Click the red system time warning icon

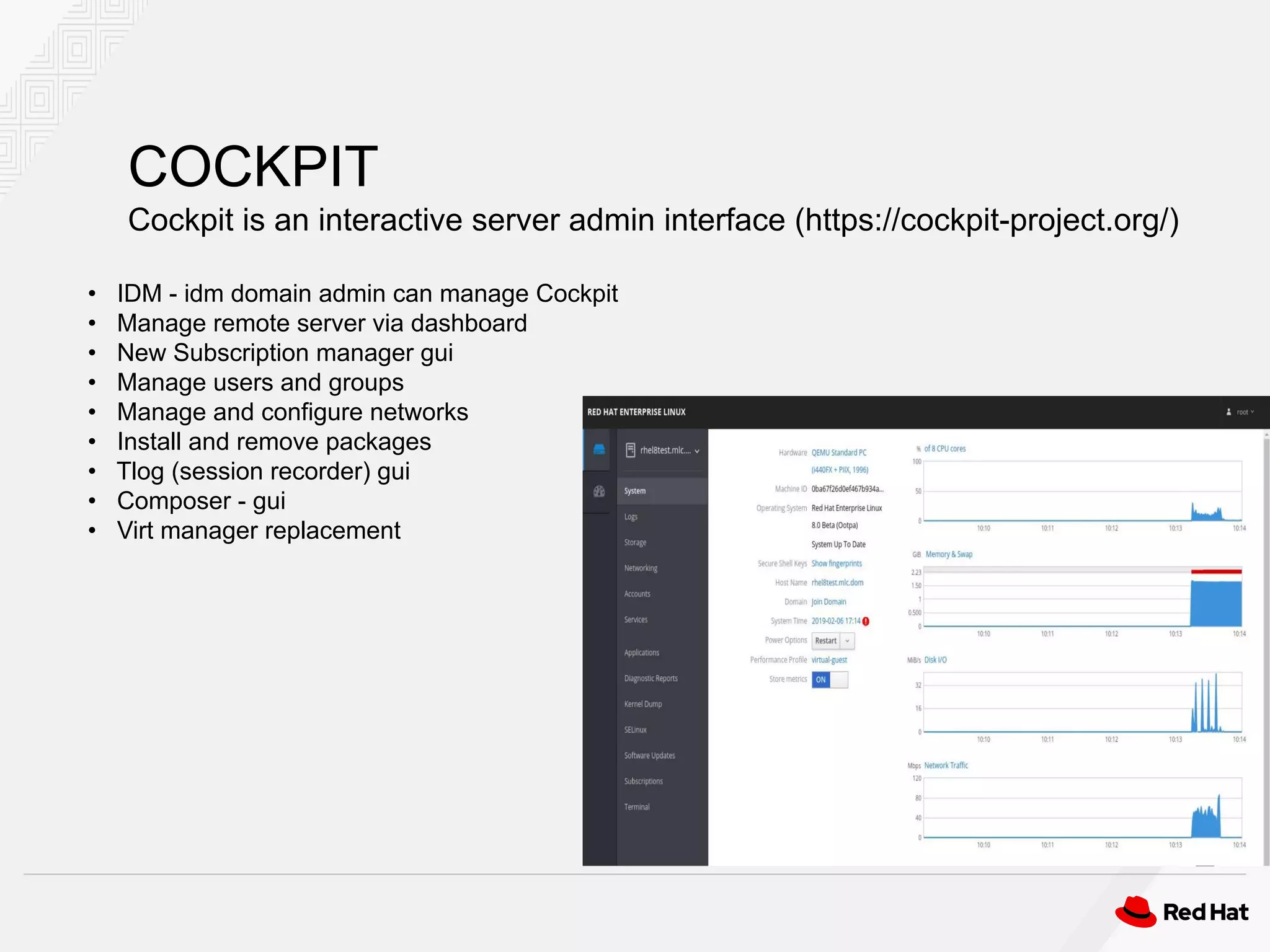click(866, 621)
